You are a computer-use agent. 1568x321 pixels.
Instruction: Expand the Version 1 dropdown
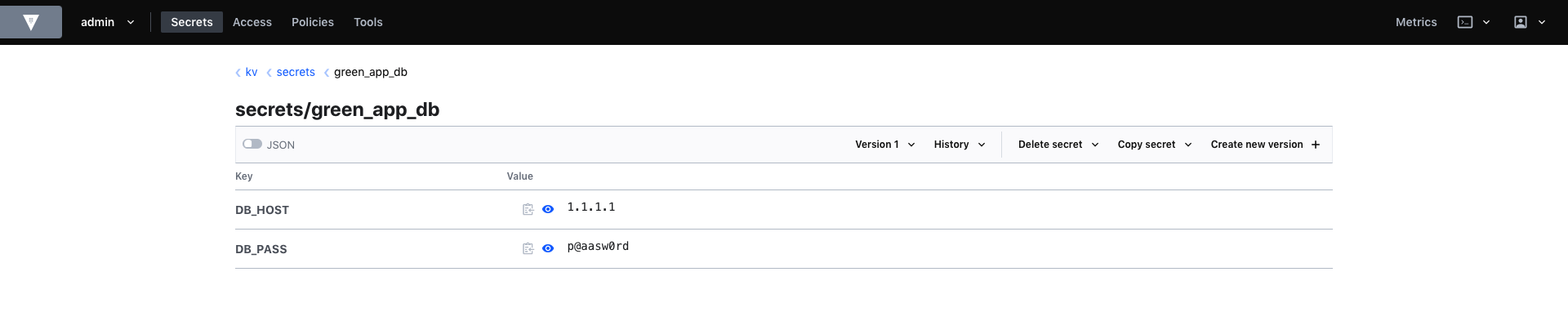[x=885, y=145]
